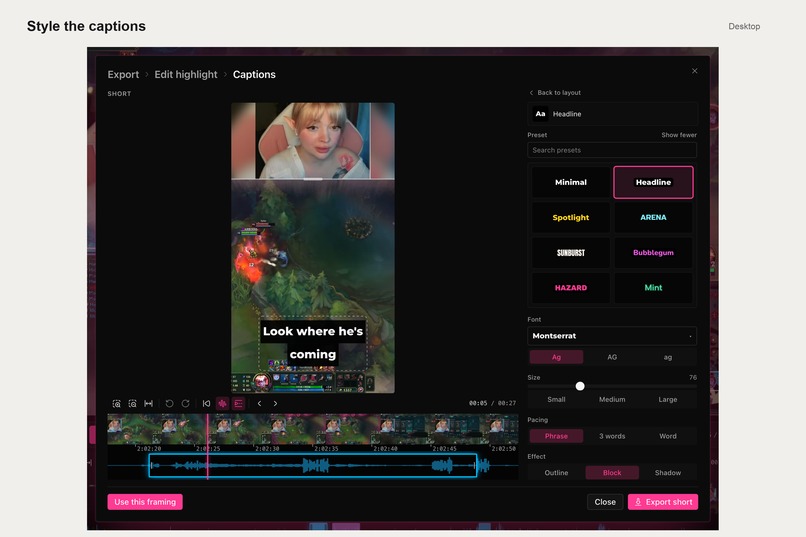The image size is (806, 537).
Task: Click the webcam area in preview
Action: point(313,141)
